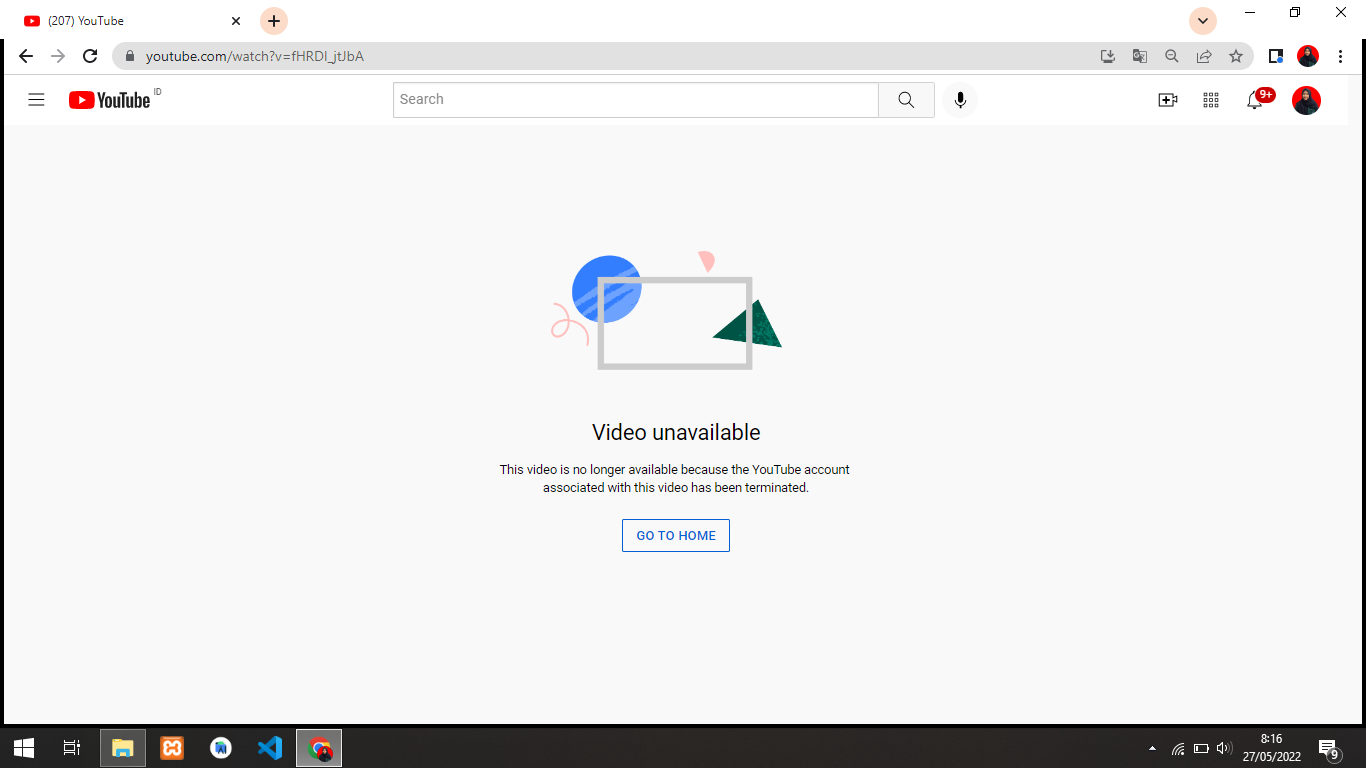
Task: Click the GO TO HOME button
Action: coord(676,536)
